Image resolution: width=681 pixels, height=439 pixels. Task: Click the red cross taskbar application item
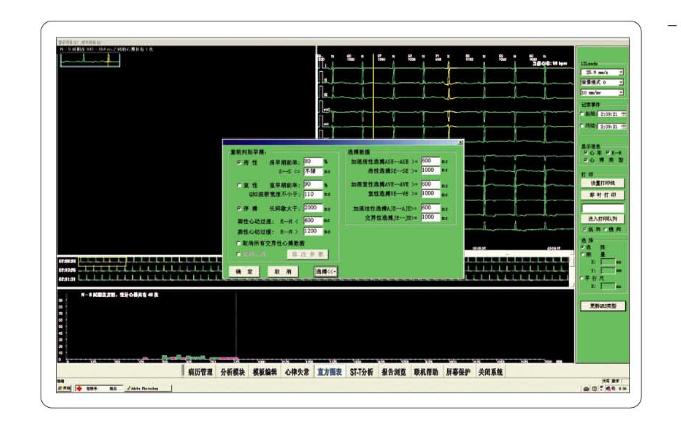point(99,388)
